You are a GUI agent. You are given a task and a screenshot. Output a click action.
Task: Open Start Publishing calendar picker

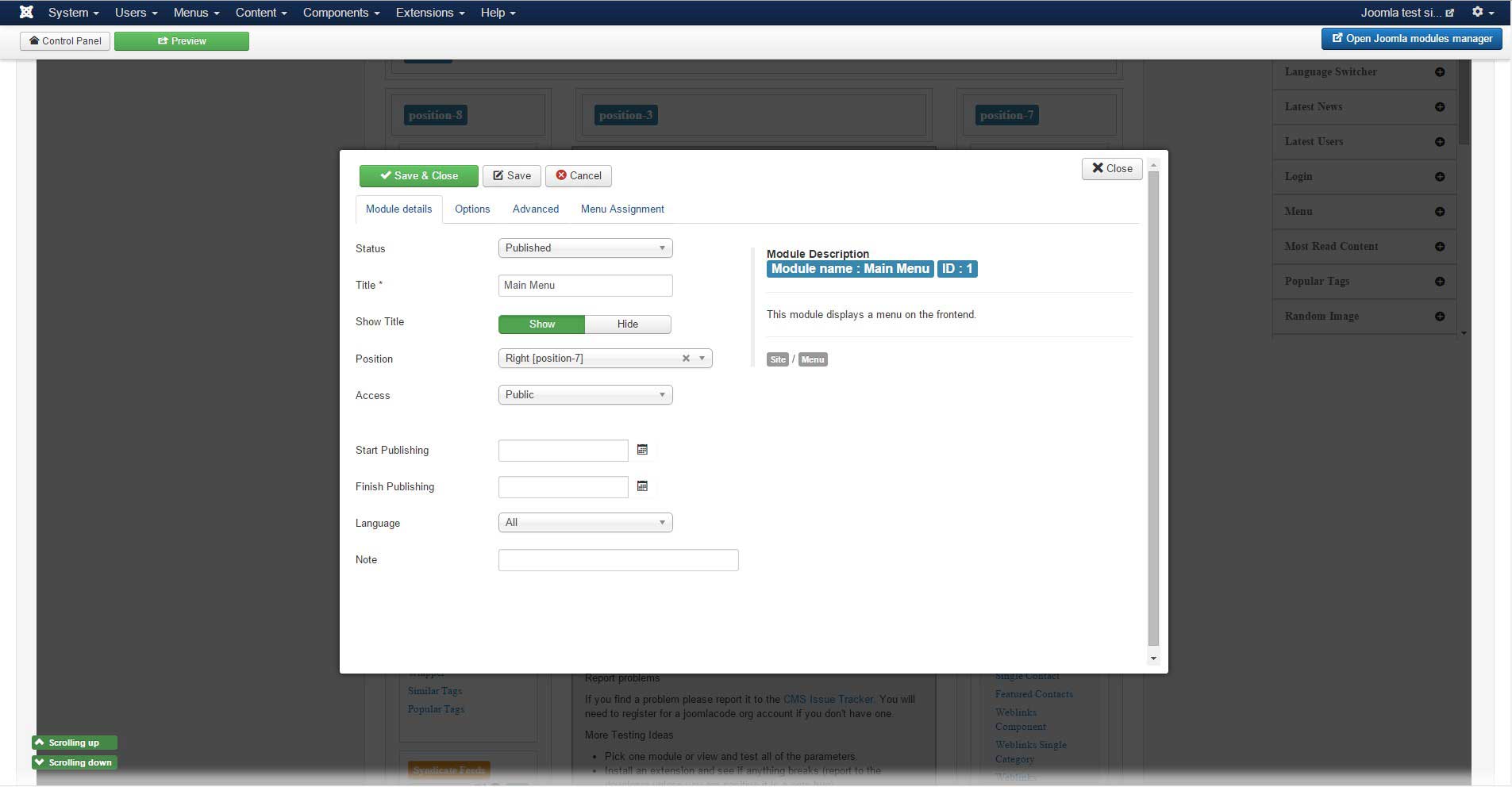pyautogui.click(x=642, y=450)
